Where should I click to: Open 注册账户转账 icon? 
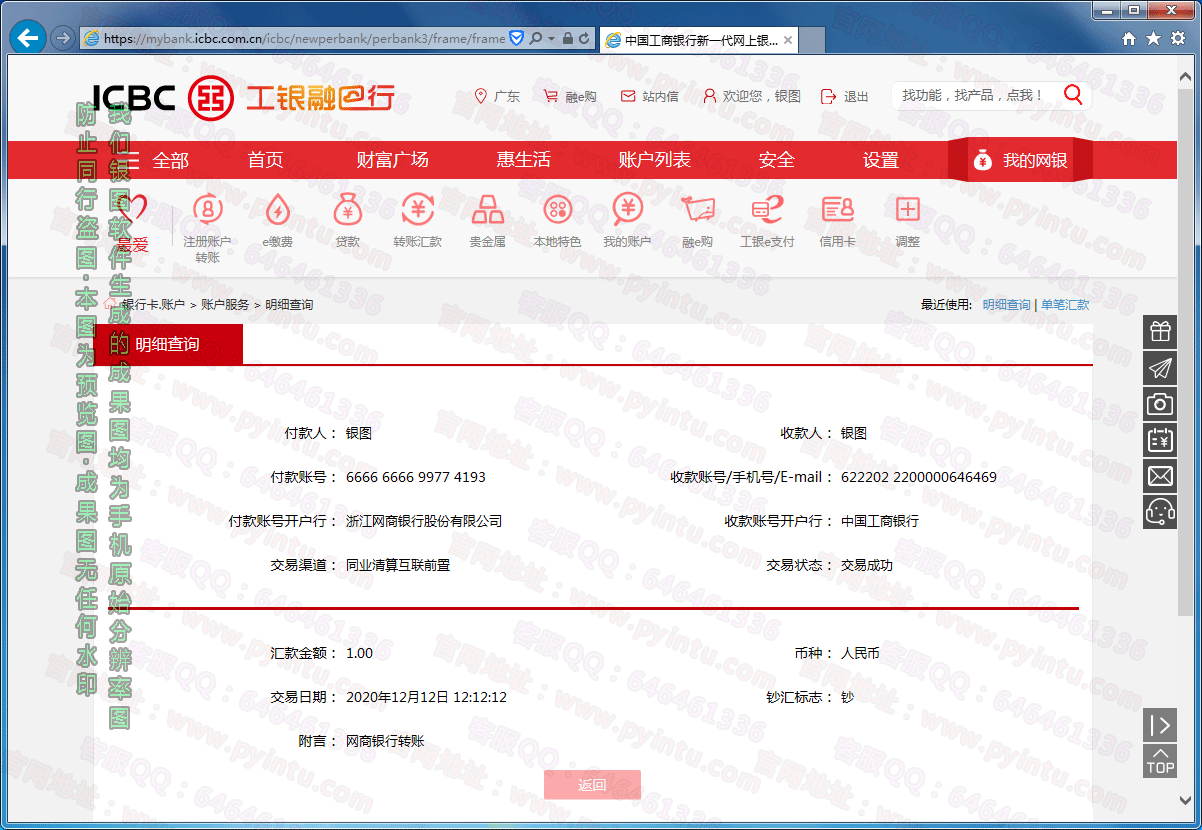click(207, 227)
